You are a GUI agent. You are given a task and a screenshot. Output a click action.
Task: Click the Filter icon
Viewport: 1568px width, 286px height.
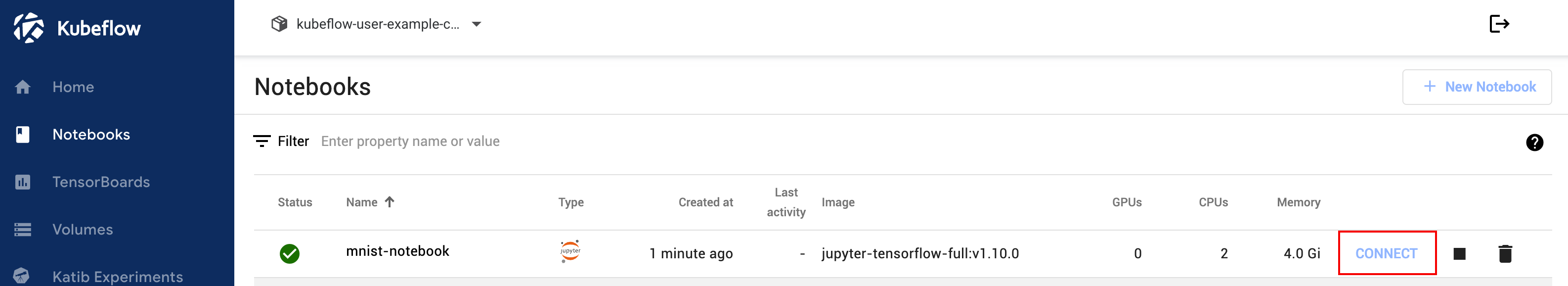coord(261,142)
